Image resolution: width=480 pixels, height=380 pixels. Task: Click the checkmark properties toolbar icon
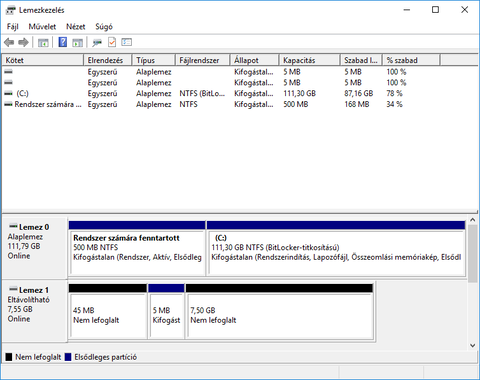coord(112,42)
